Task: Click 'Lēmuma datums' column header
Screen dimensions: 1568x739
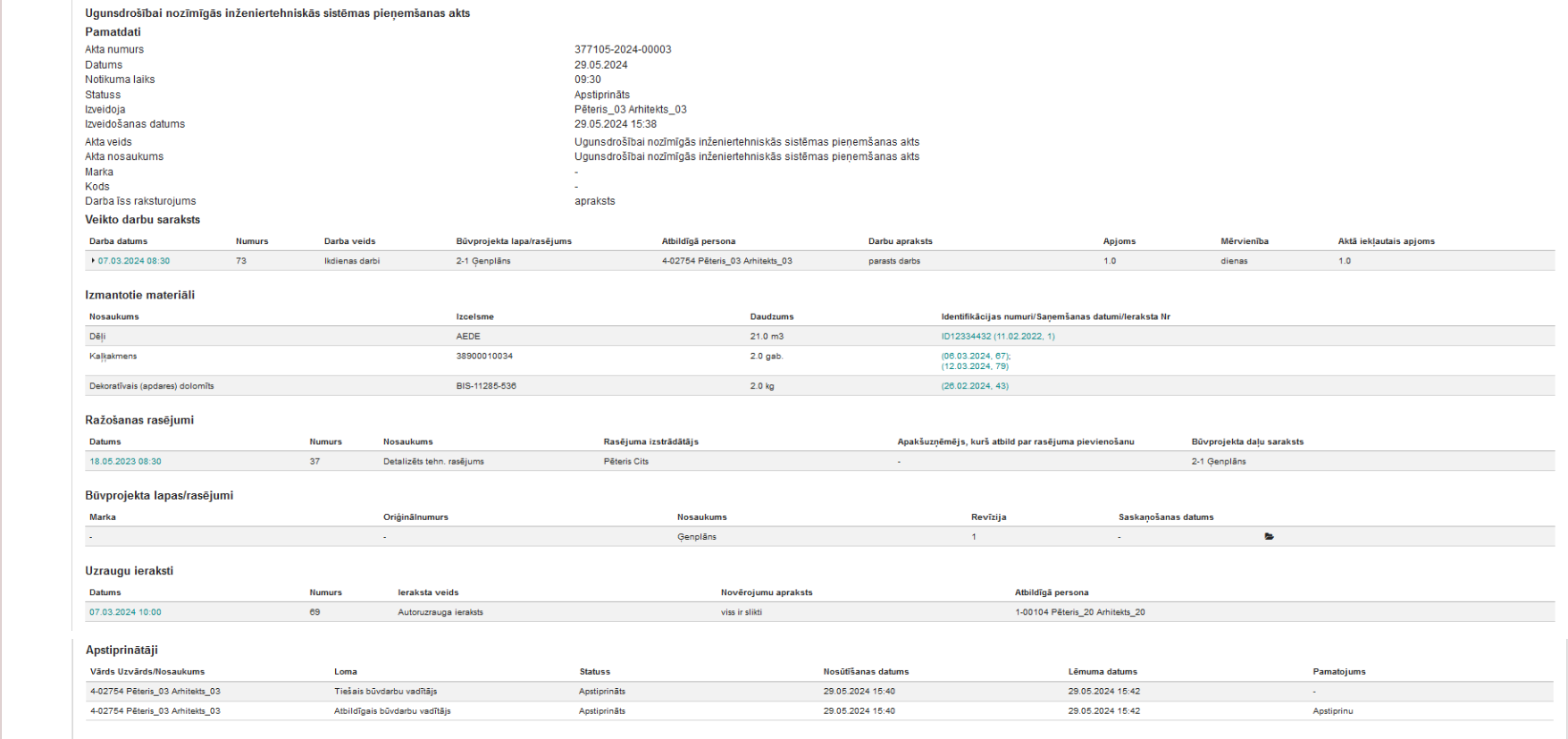Action: [x=1103, y=672]
